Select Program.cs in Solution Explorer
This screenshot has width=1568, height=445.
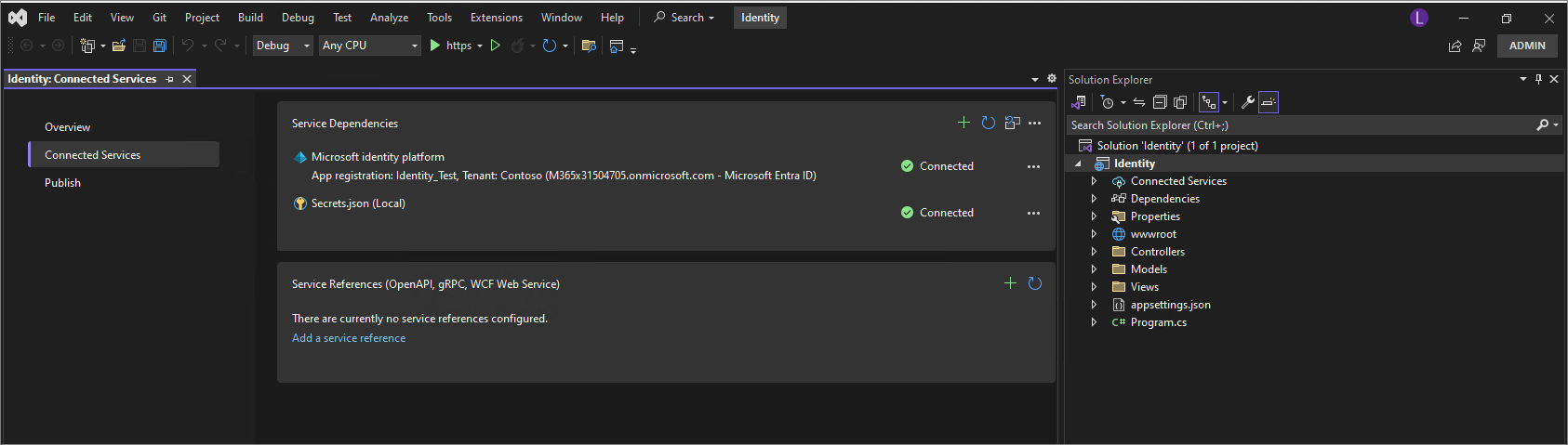(x=1158, y=322)
